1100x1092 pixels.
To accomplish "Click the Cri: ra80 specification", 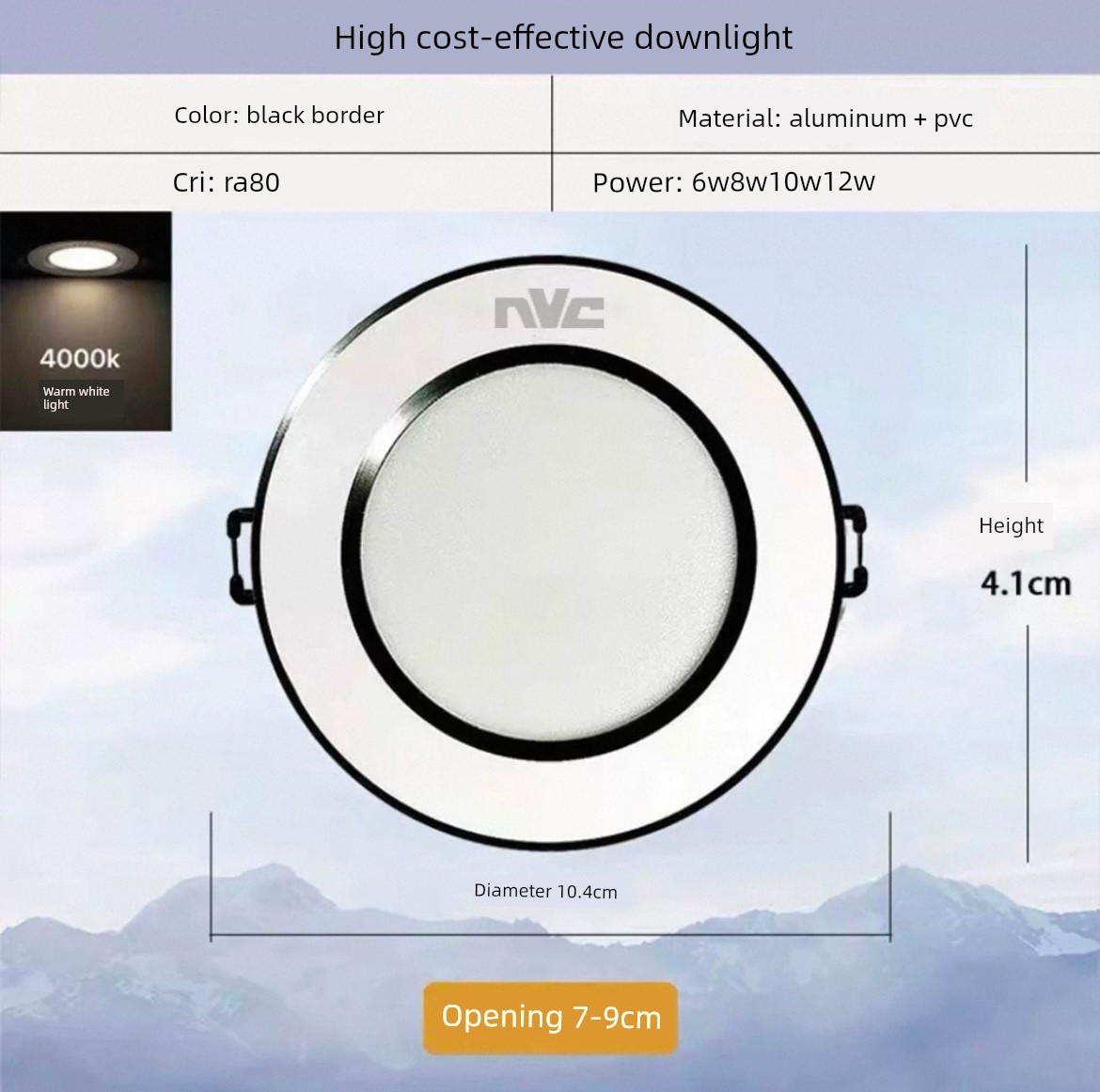I will (x=226, y=182).
